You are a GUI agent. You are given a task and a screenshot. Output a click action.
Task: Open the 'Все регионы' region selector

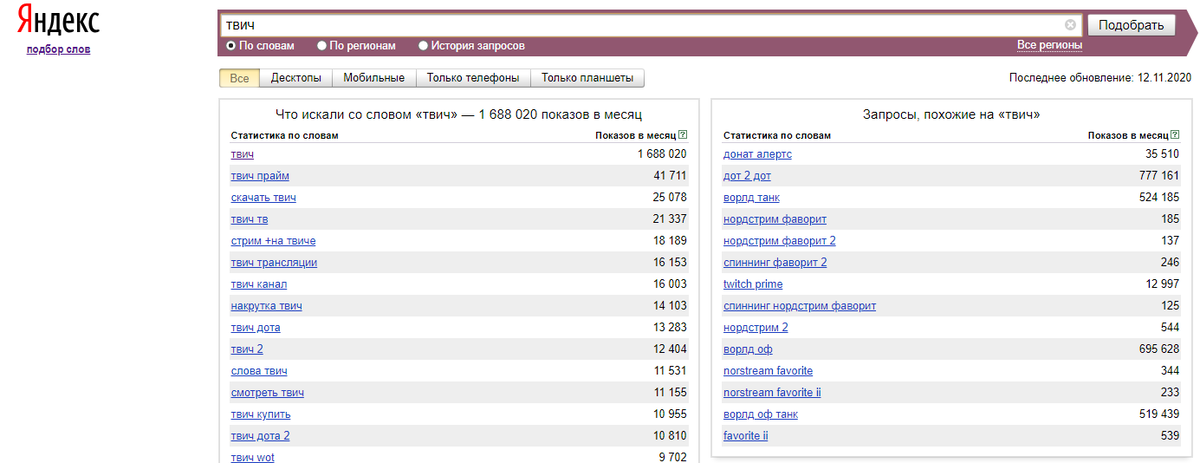point(1050,45)
